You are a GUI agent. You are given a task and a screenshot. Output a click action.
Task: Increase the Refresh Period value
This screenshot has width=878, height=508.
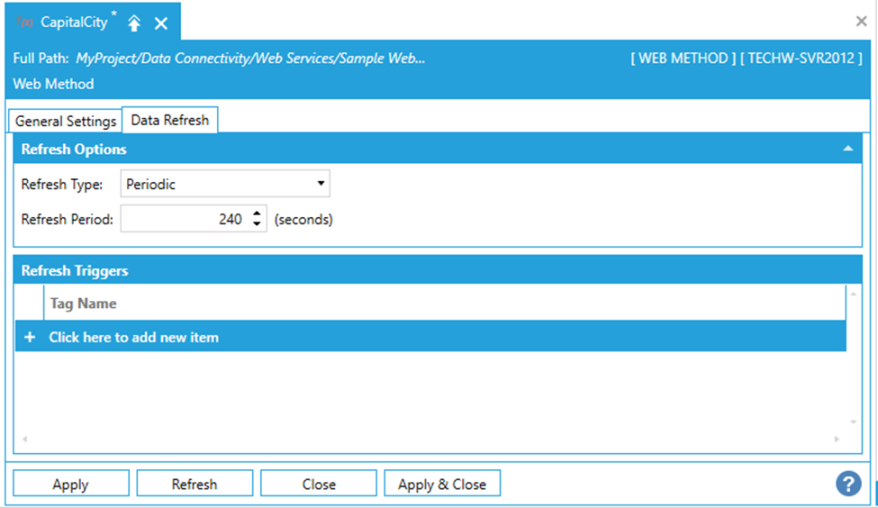click(257, 213)
